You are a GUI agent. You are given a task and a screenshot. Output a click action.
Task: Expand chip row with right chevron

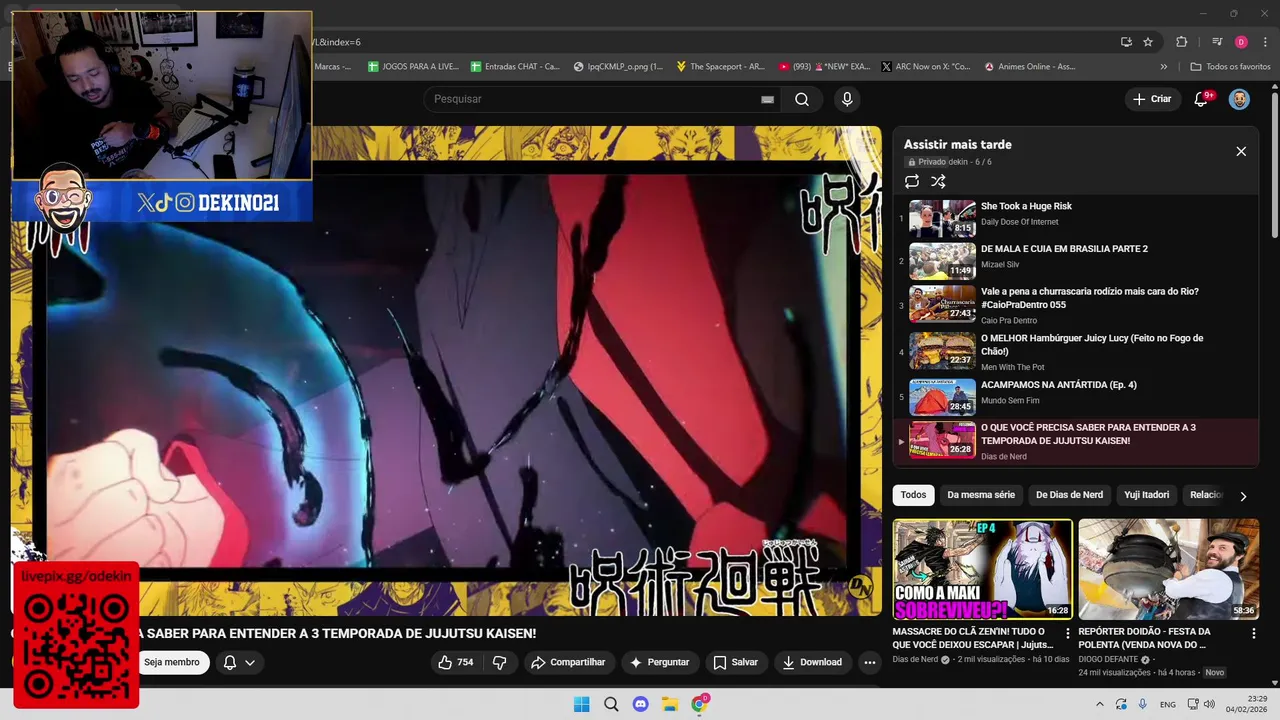(x=1243, y=496)
